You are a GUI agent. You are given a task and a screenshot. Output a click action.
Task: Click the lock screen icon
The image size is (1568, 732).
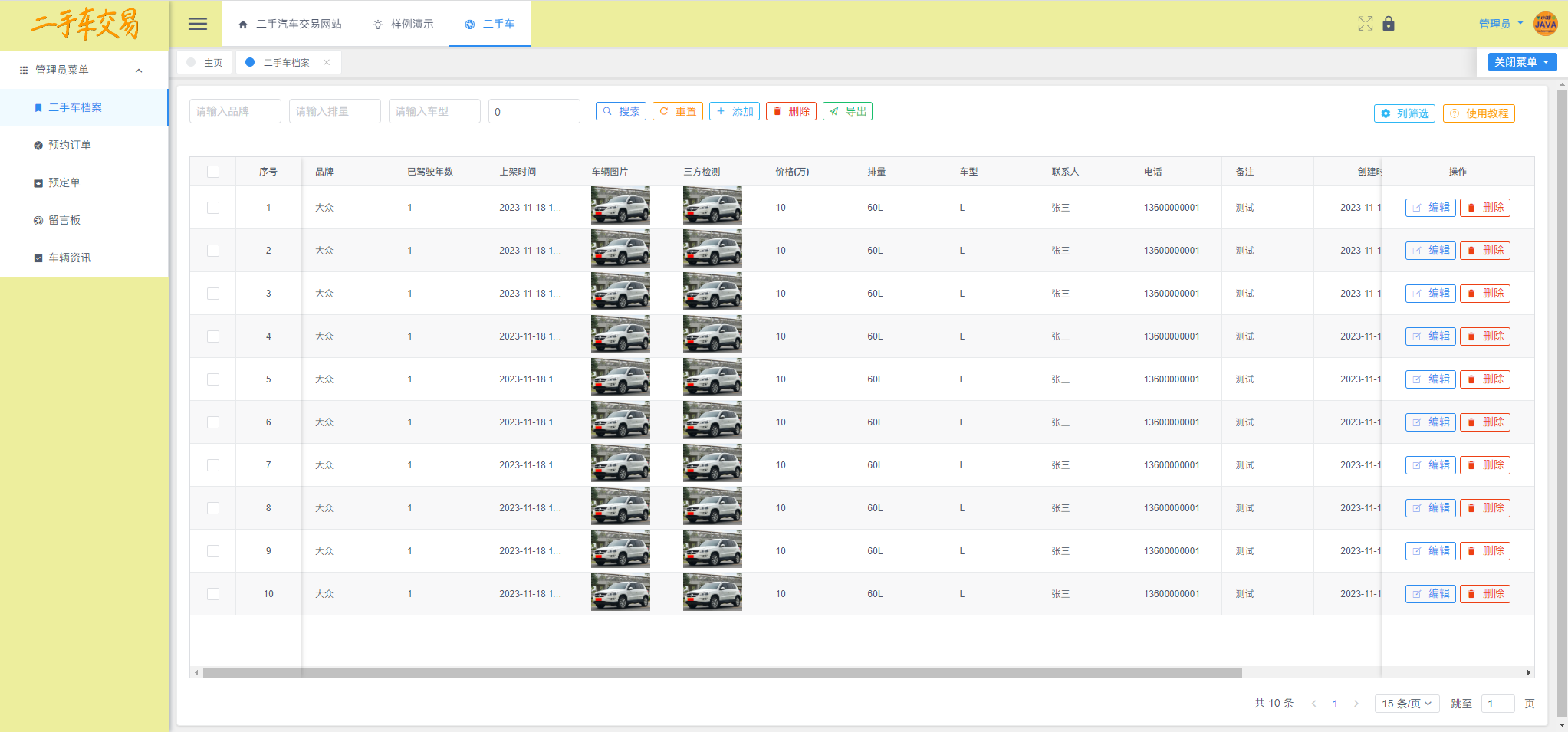click(x=1389, y=24)
